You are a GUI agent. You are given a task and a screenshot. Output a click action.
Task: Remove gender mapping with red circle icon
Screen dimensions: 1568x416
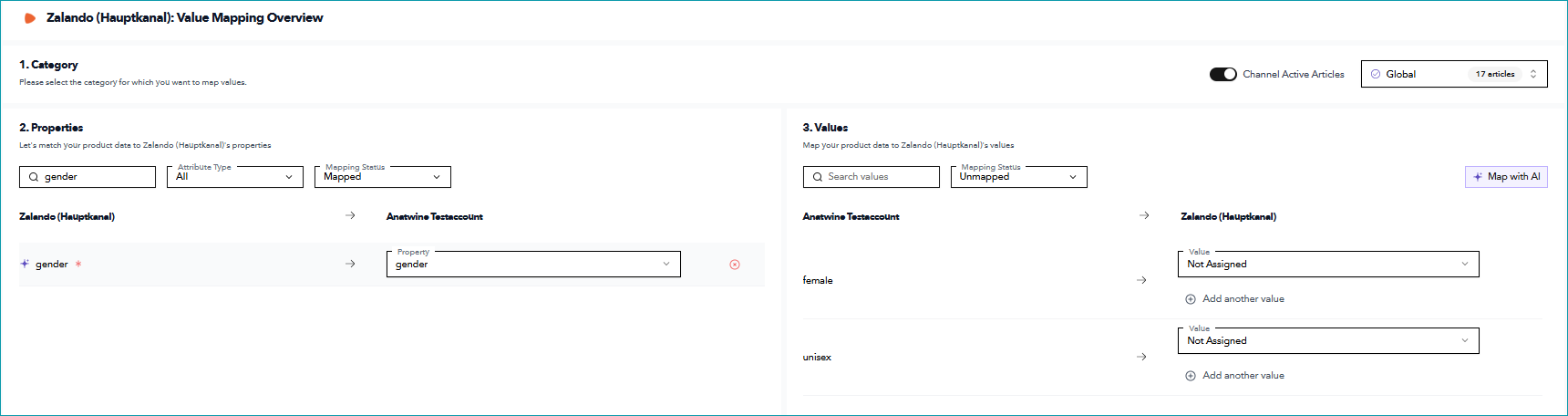(735, 265)
